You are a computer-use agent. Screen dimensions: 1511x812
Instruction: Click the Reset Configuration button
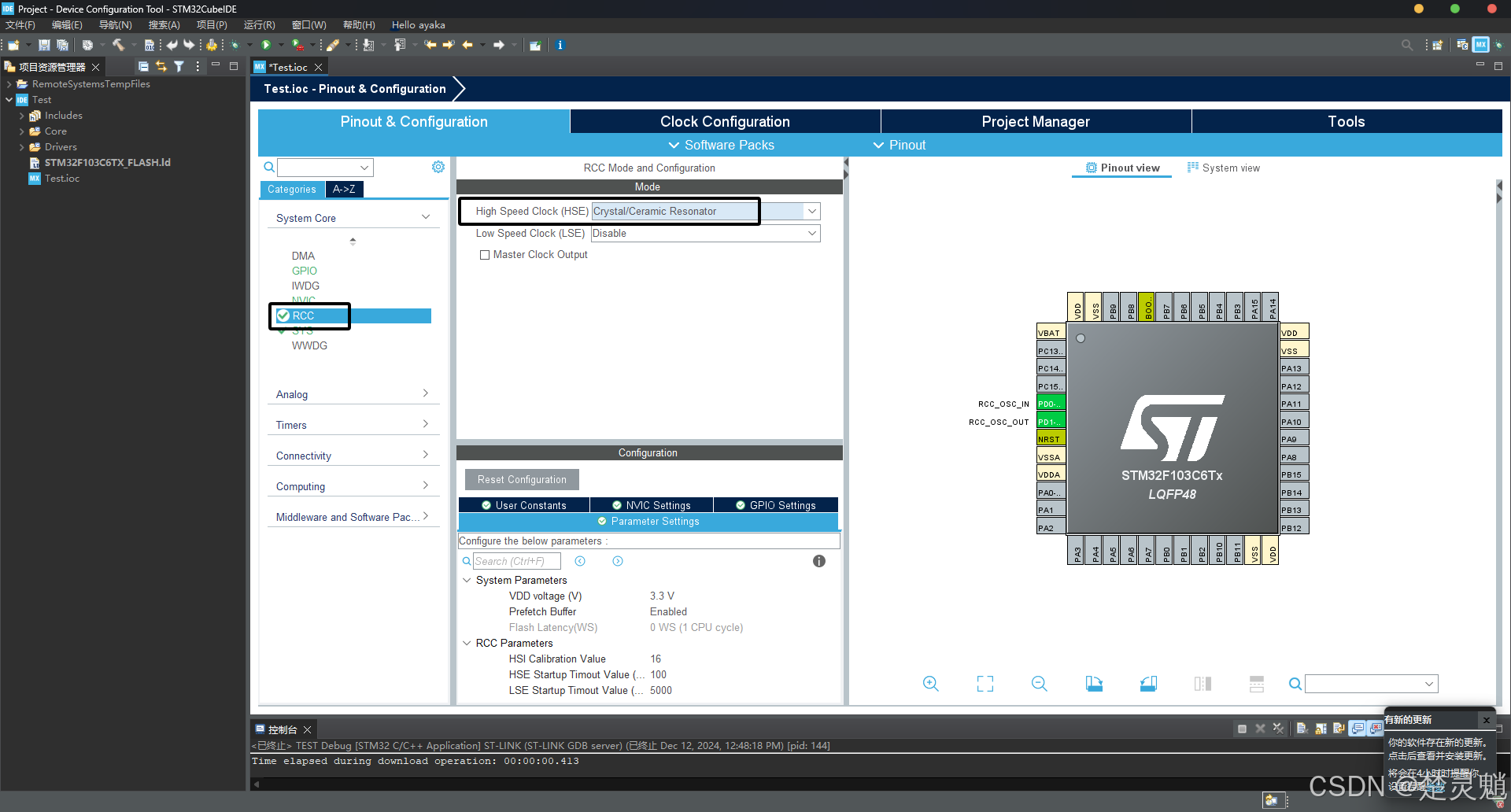[x=522, y=479]
